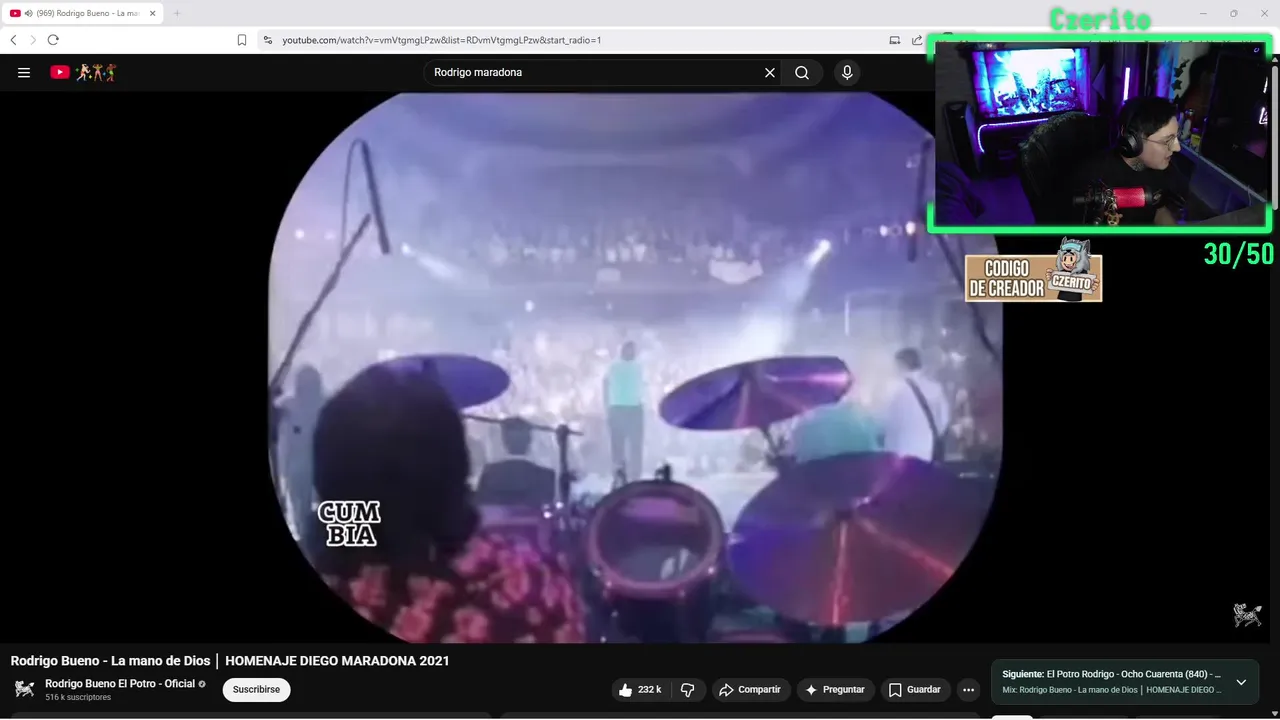This screenshot has width=1280, height=720.
Task: Dislike the video
Action: click(x=688, y=690)
